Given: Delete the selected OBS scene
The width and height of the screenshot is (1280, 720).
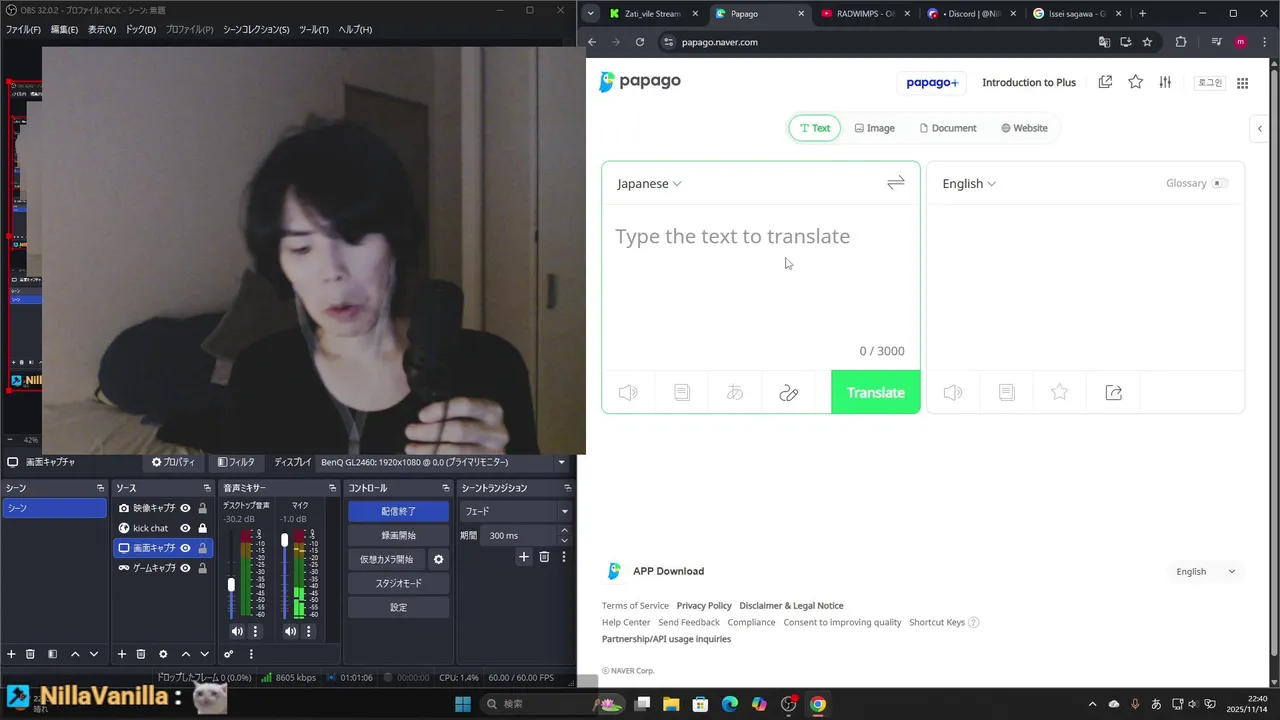Looking at the screenshot, I should tap(30, 654).
